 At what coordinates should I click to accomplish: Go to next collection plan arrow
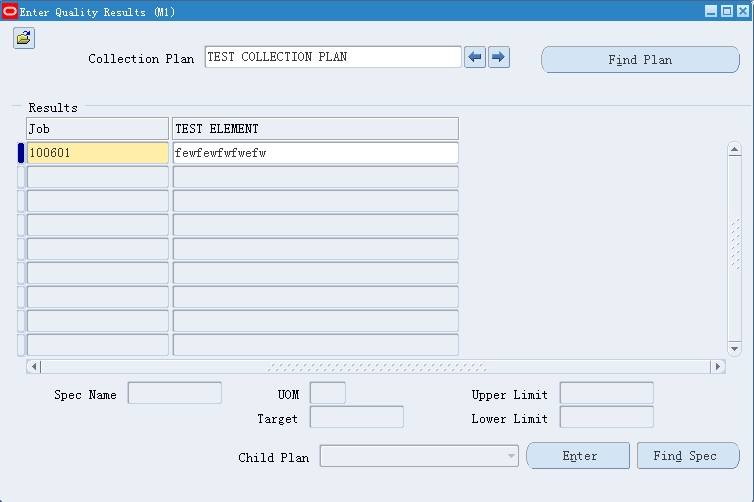coord(499,58)
